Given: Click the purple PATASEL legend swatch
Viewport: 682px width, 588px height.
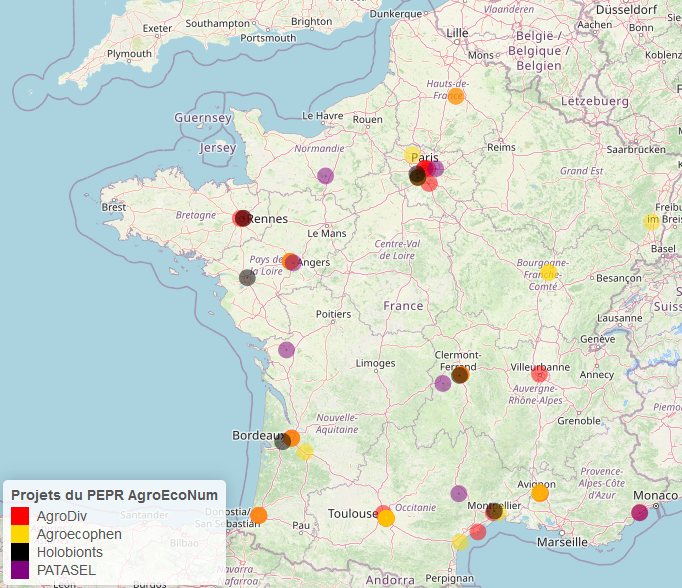Looking at the screenshot, I should (20, 570).
